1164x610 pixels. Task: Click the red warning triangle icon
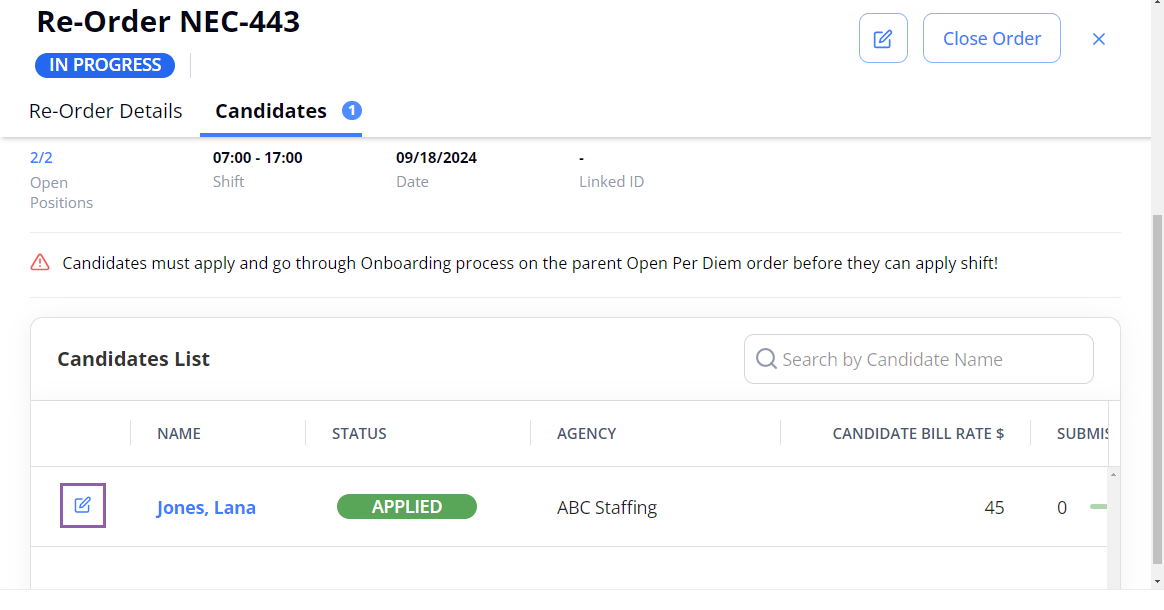[40, 263]
